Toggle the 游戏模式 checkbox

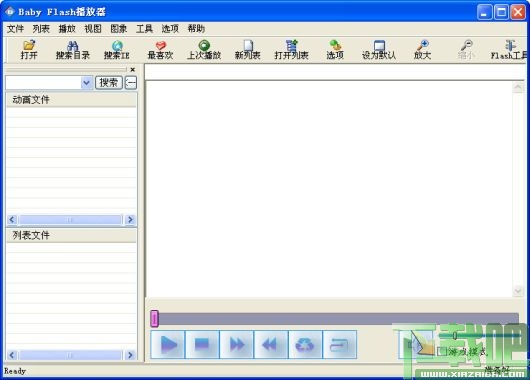[x=441, y=352]
